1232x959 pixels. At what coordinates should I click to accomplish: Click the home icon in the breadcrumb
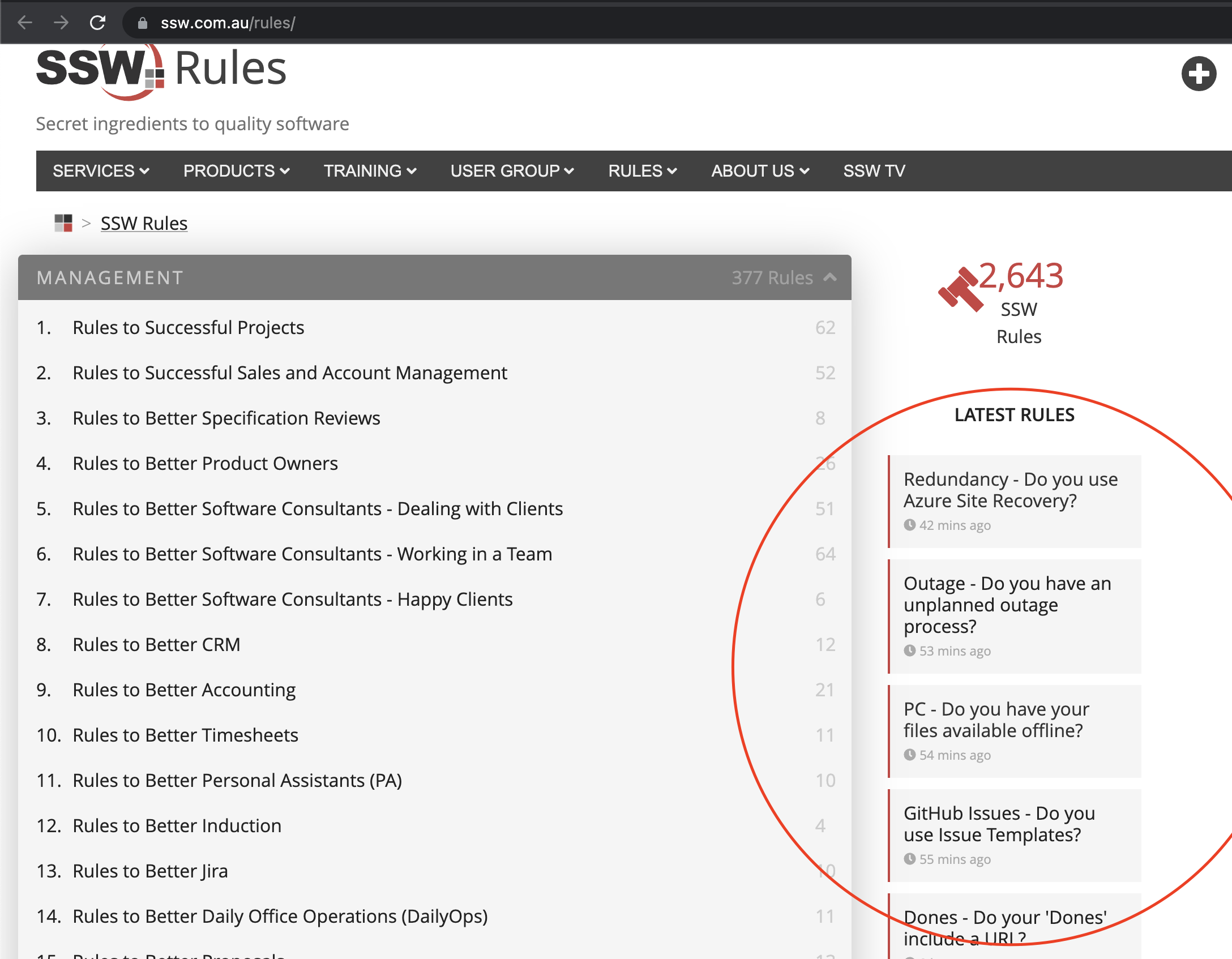point(63,222)
